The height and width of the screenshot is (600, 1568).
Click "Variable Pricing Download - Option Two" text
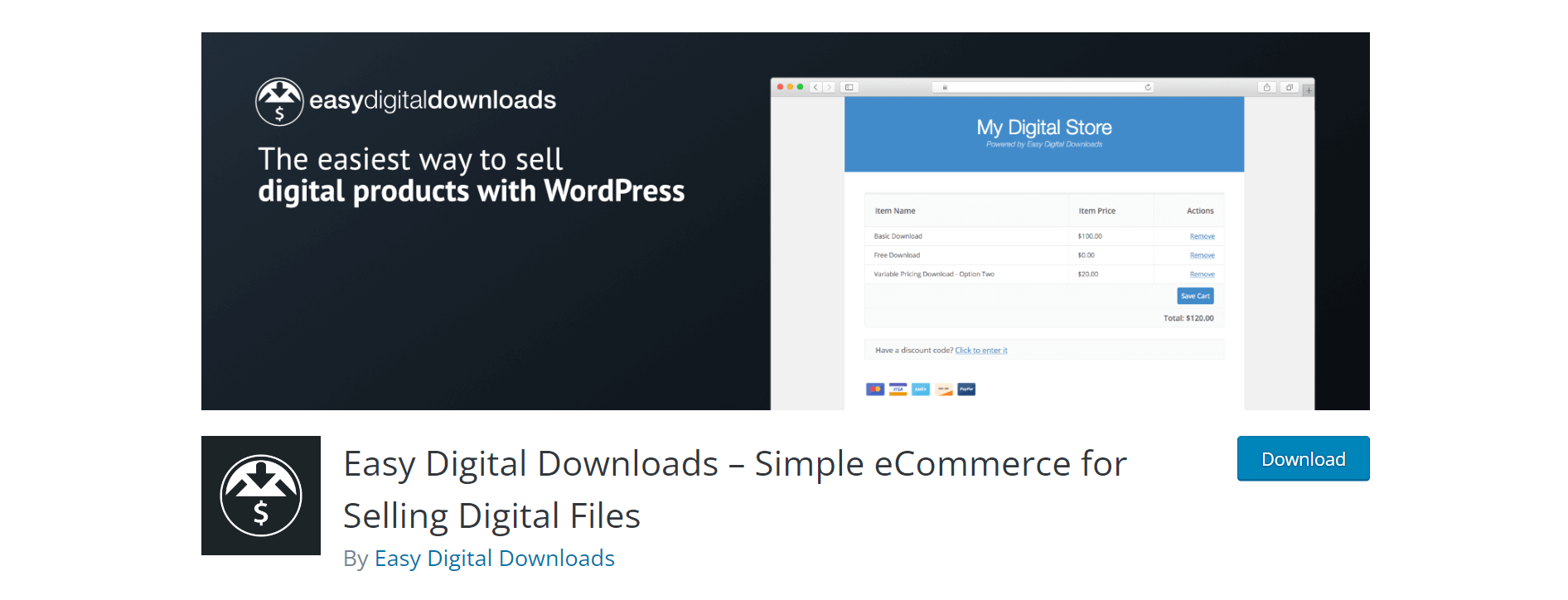click(x=934, y=274)
